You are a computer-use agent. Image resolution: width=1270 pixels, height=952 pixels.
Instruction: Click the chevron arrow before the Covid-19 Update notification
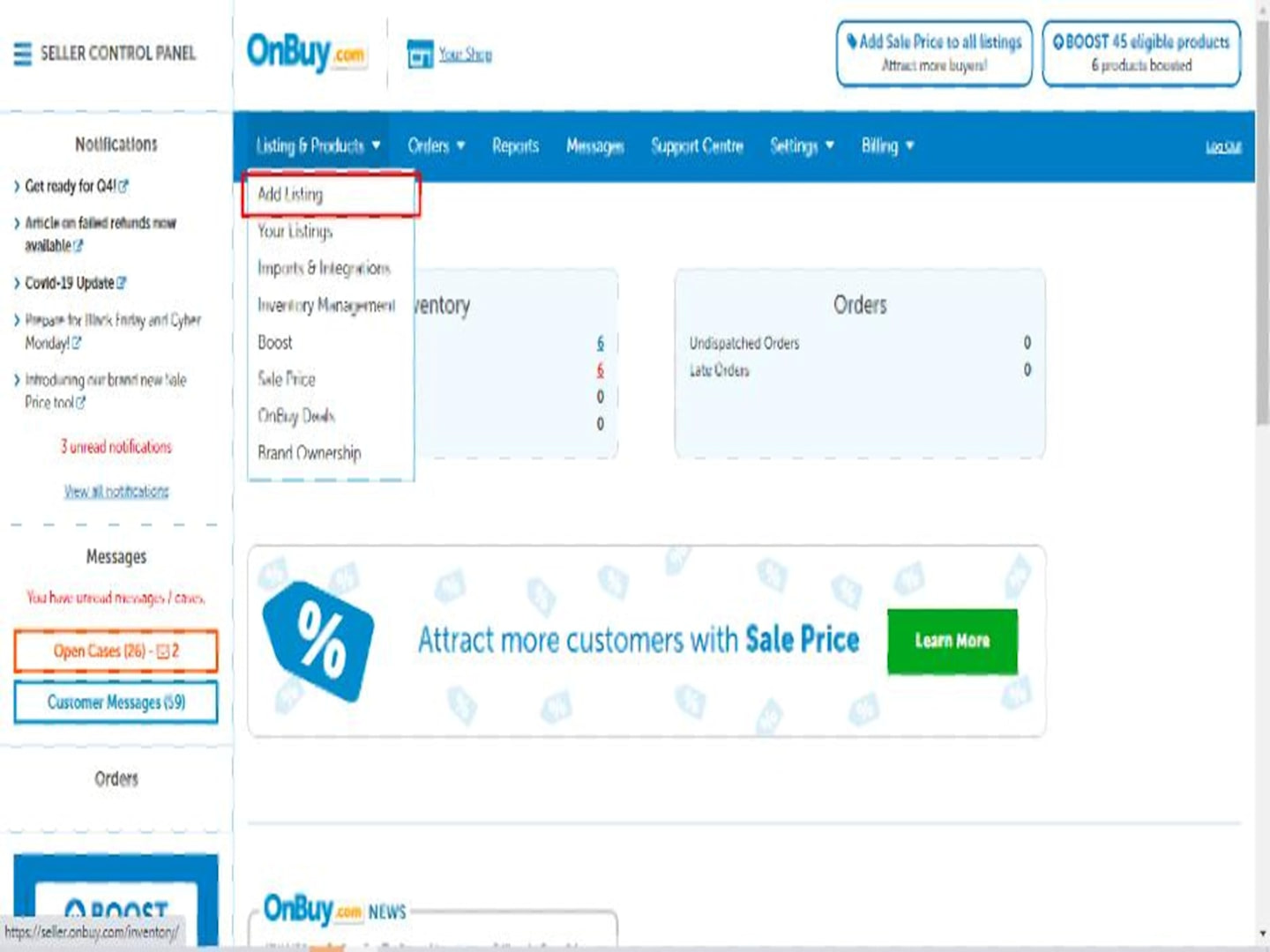pyautogui.click(x=17, y=283)
